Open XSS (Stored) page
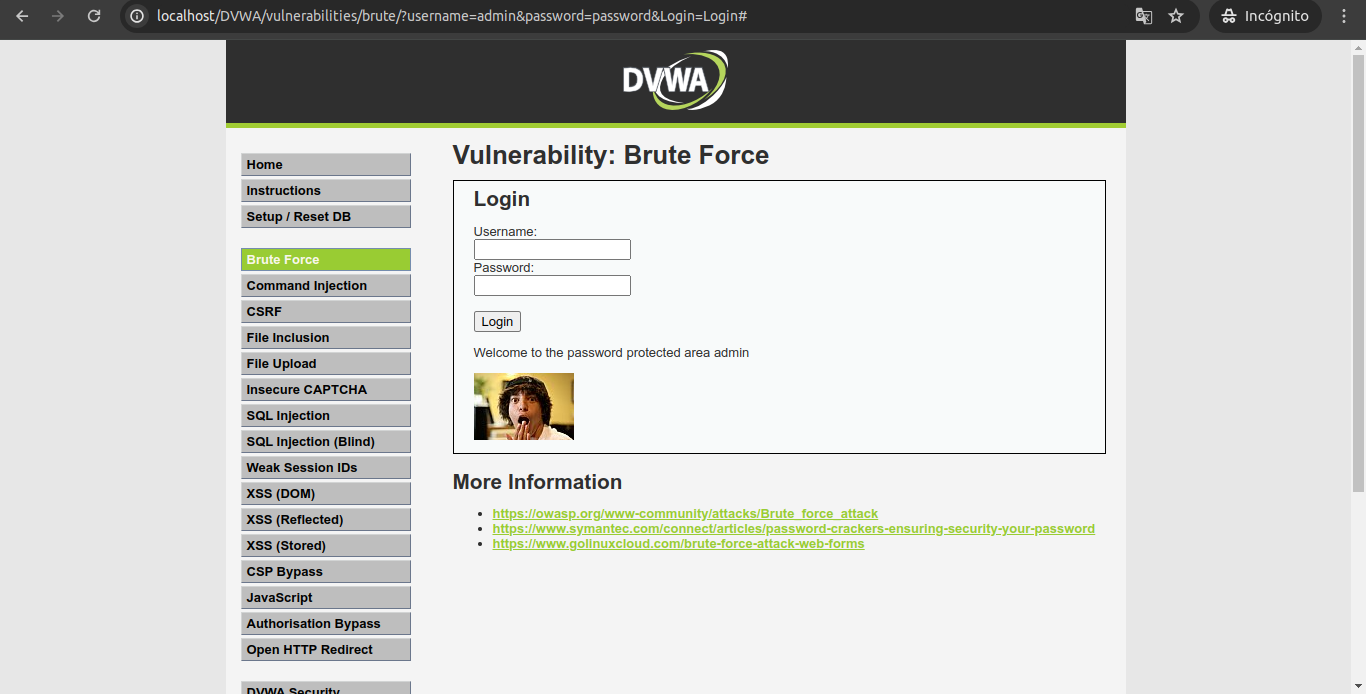The width and height of the screenshot is (1366, 694). coord(326,546)
